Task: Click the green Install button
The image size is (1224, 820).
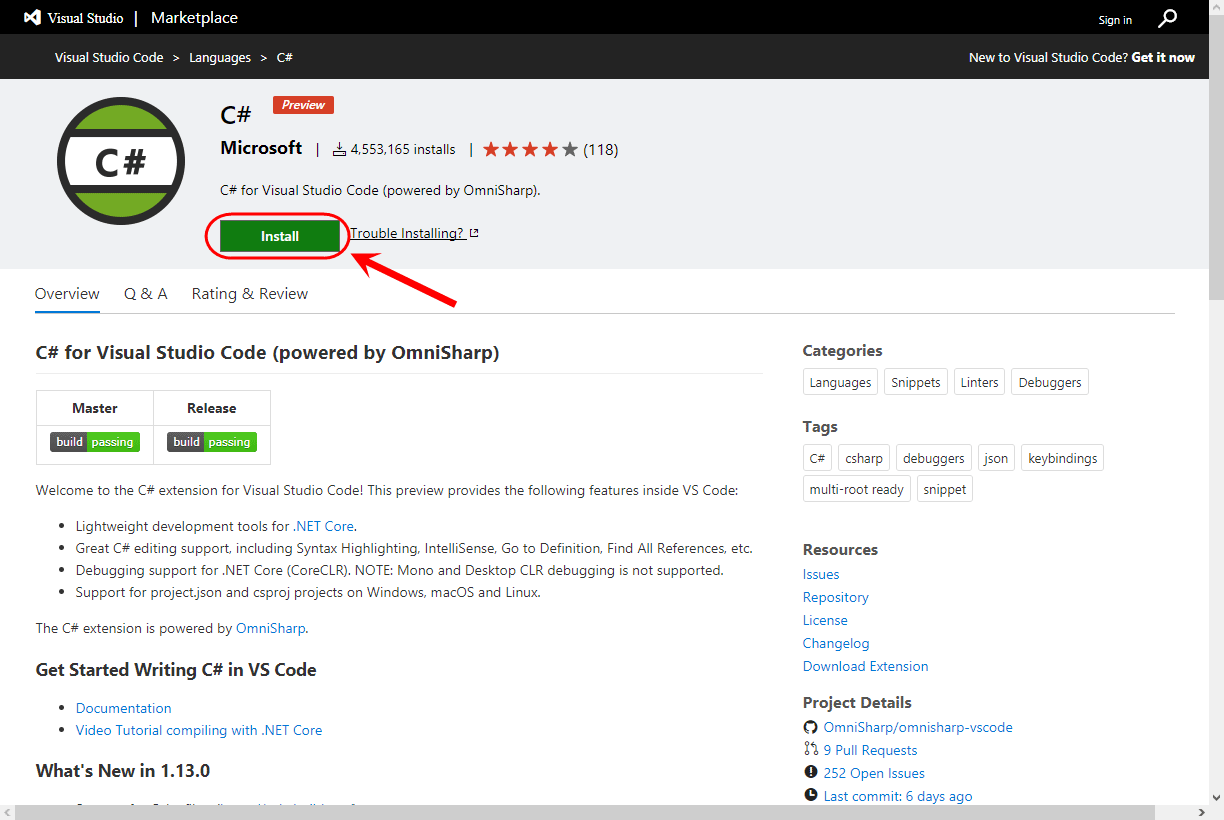Action: tap(280, 236)
